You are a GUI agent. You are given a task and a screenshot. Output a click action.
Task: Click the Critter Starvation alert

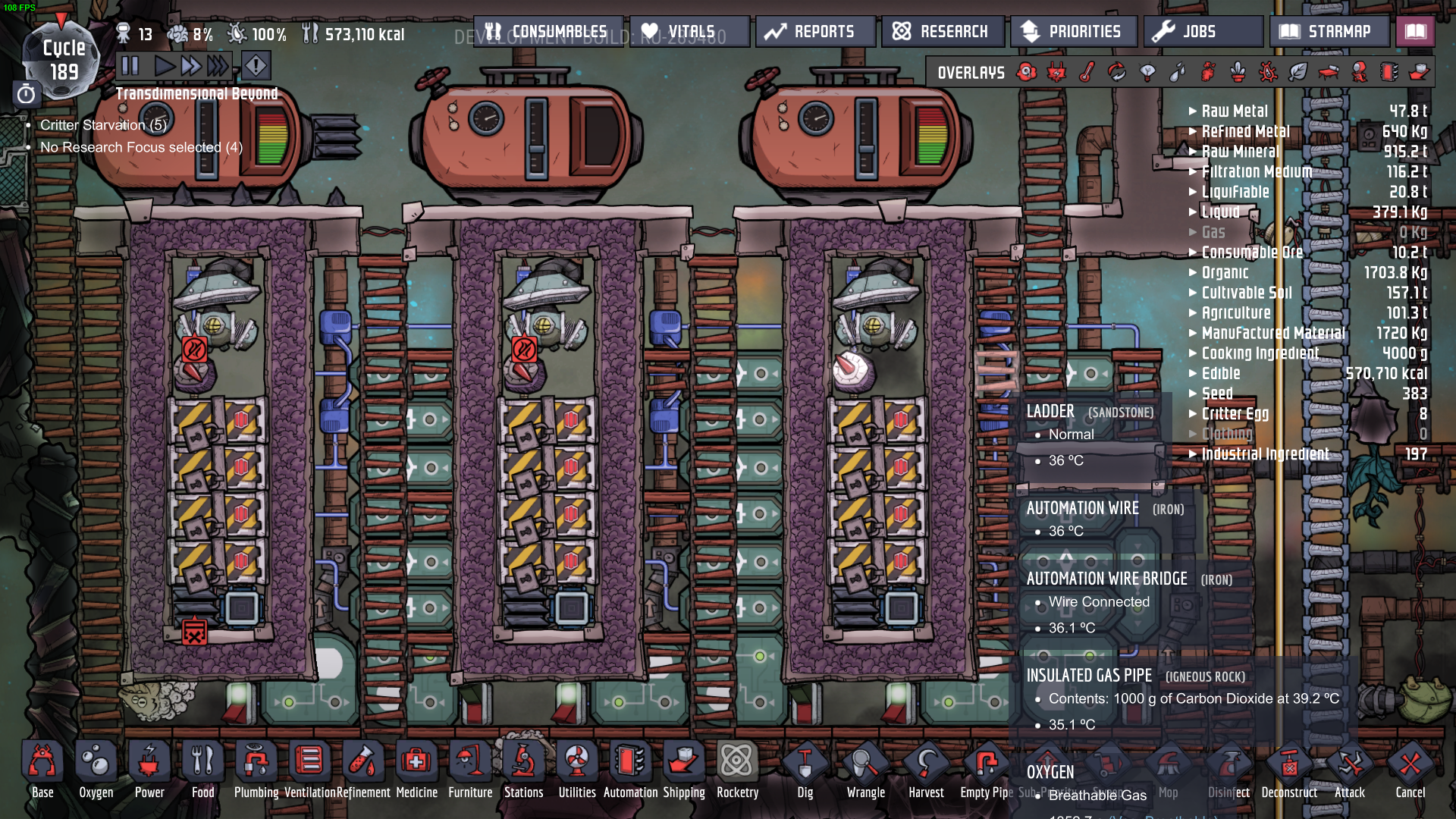coord(103,125)
